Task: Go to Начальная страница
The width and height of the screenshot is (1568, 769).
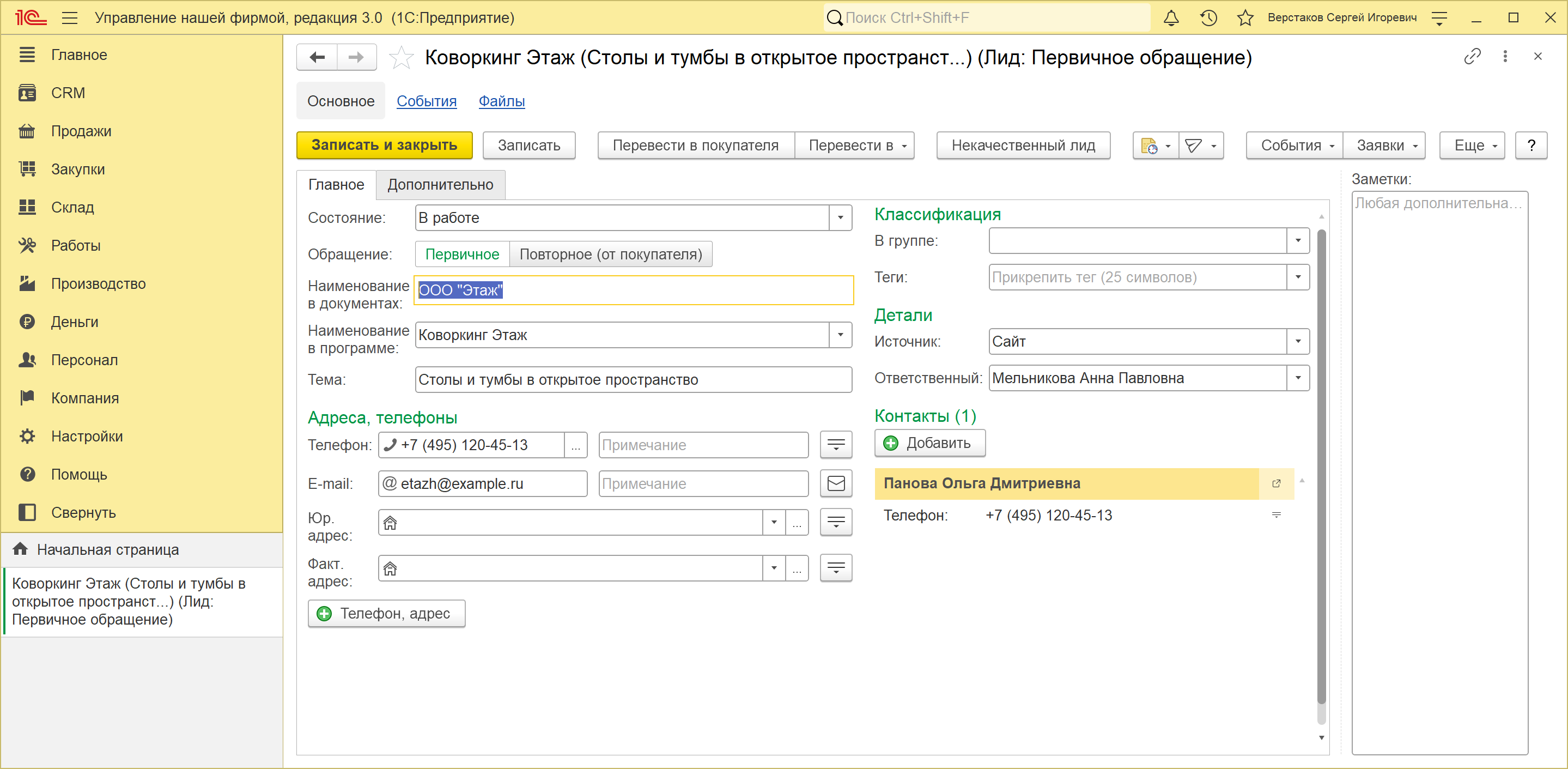Action: click(x=142, y=550)
